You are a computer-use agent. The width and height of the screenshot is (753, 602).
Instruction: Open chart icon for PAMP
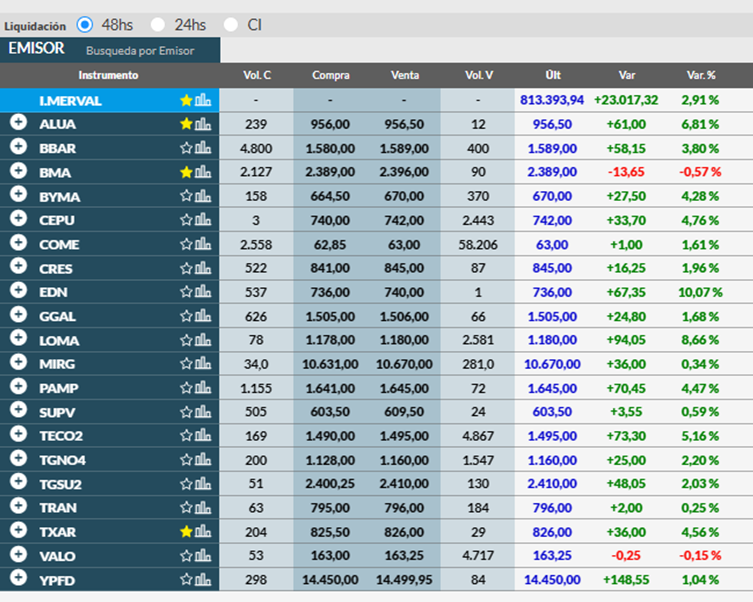click(x=203, y=387)
